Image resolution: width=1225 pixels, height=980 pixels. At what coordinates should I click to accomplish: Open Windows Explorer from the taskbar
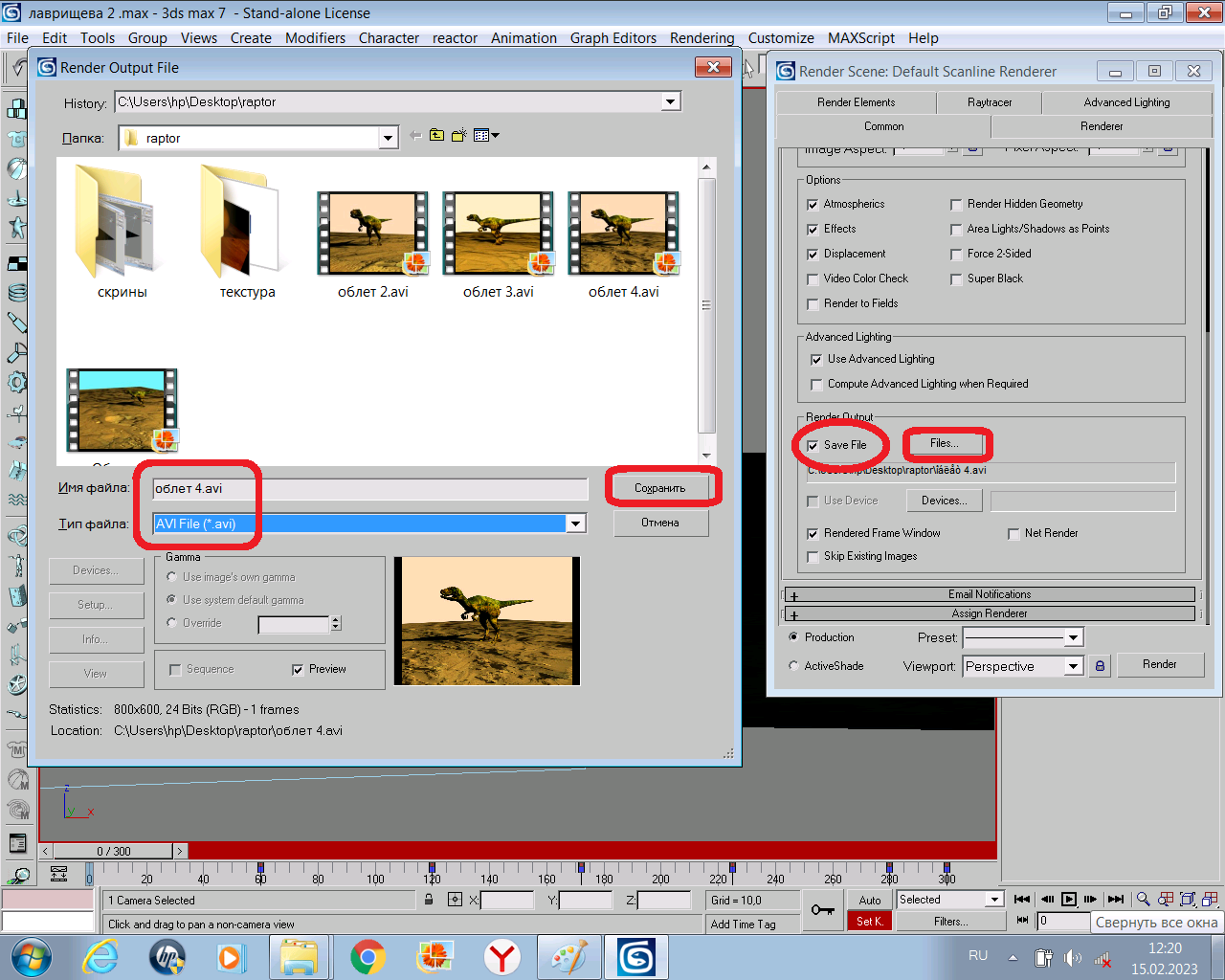coord(300,956)
